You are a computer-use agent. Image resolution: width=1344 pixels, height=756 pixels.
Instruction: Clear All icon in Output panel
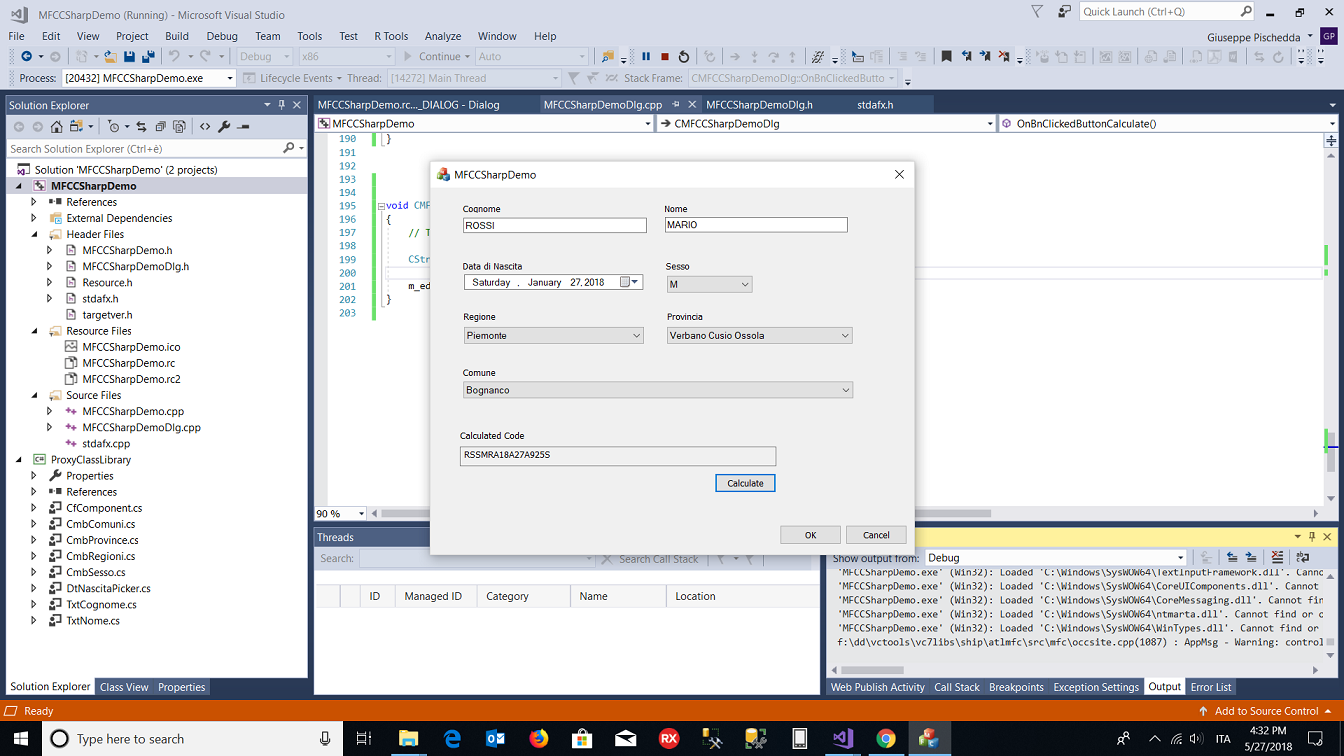pos(1277,558)
